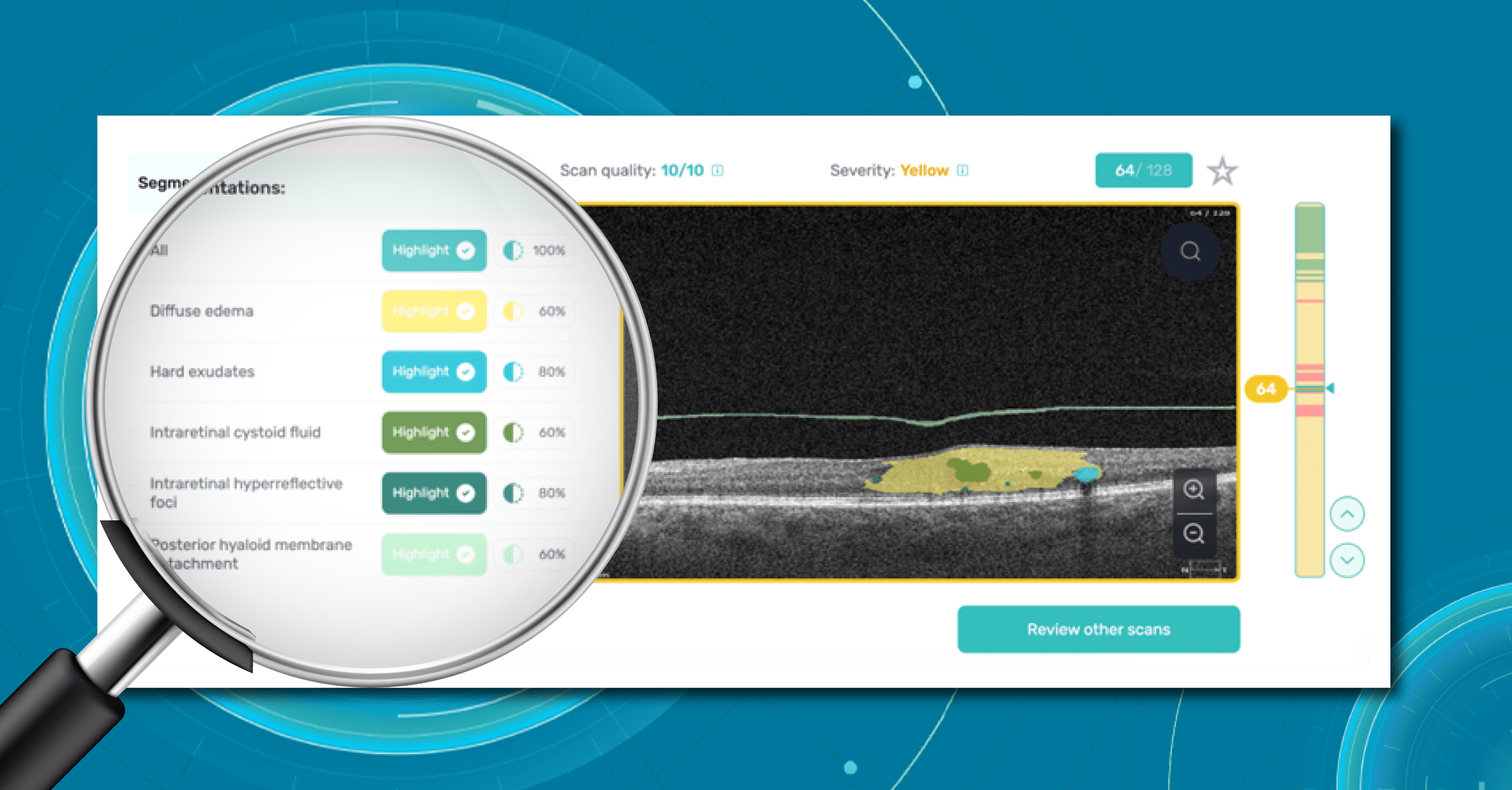Toggle Highlight for Hard exudates
Image resolution: width=1512 pixels, height=790 pixels.
click(x=434, y=372)
